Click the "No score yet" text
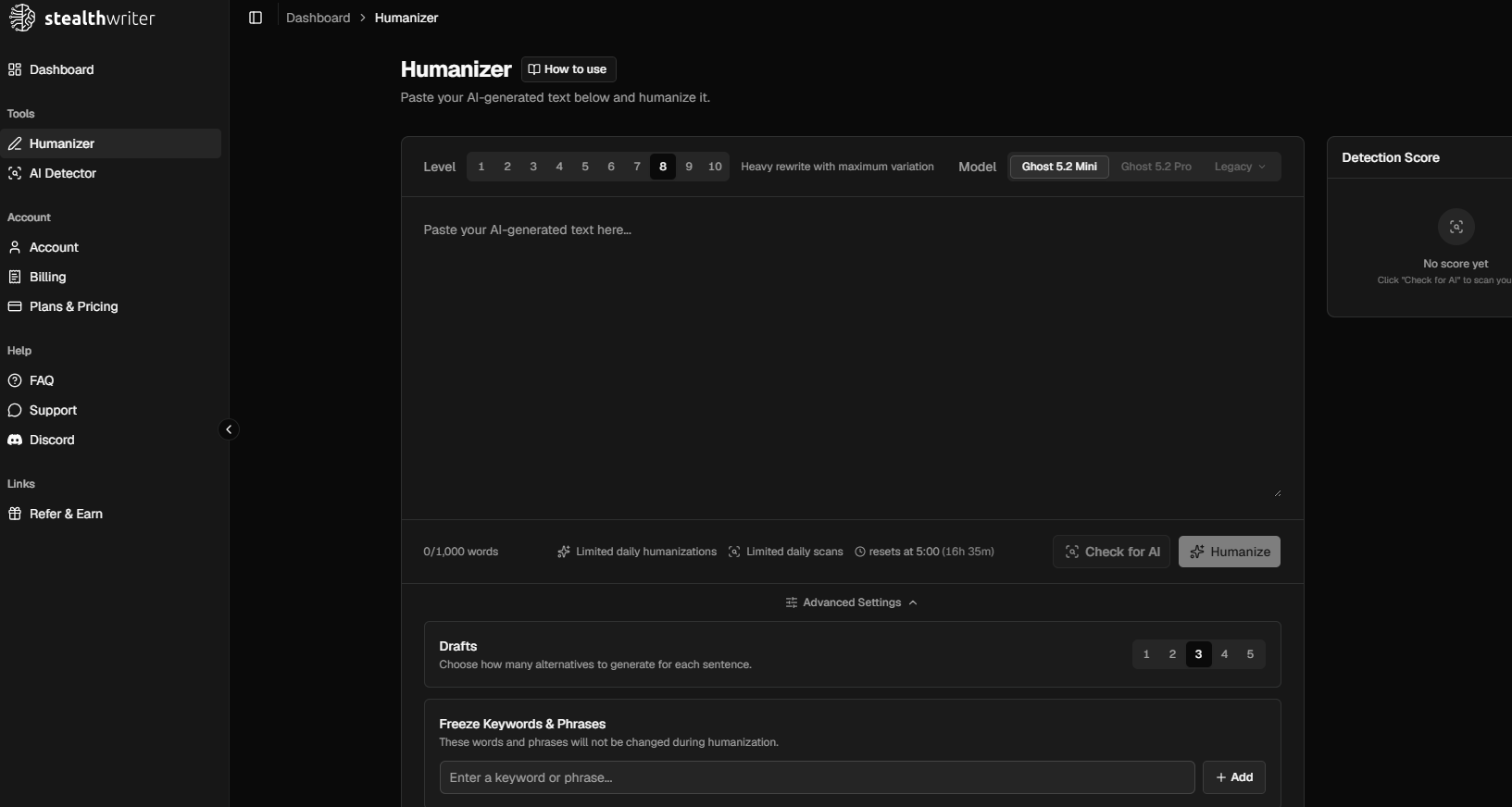Viewport: 1512px width, 807px height. (x=1456, y=264)
